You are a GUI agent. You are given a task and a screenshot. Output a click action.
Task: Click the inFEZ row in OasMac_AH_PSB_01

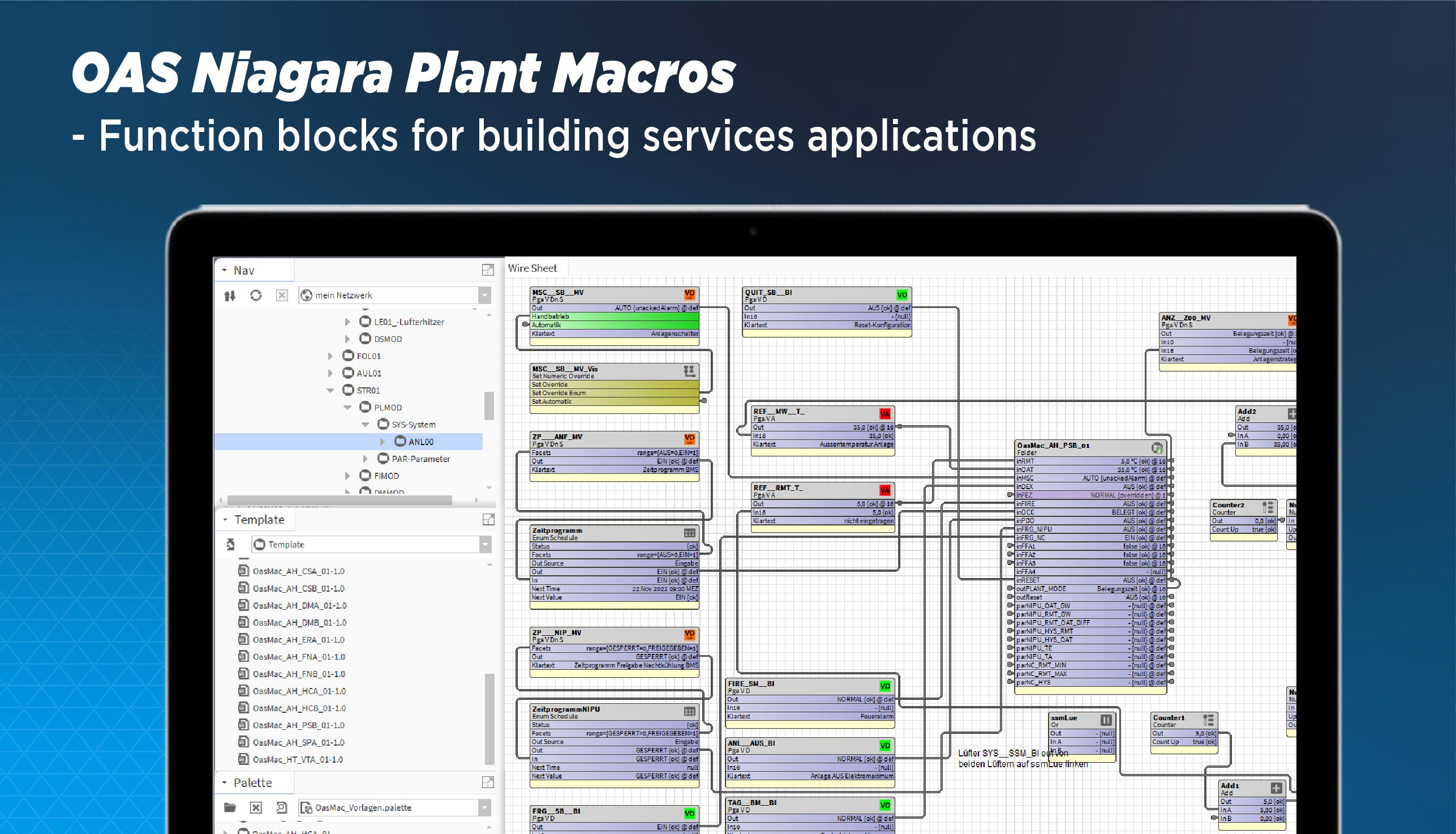pyautogui.click(x=1091, y=495)
